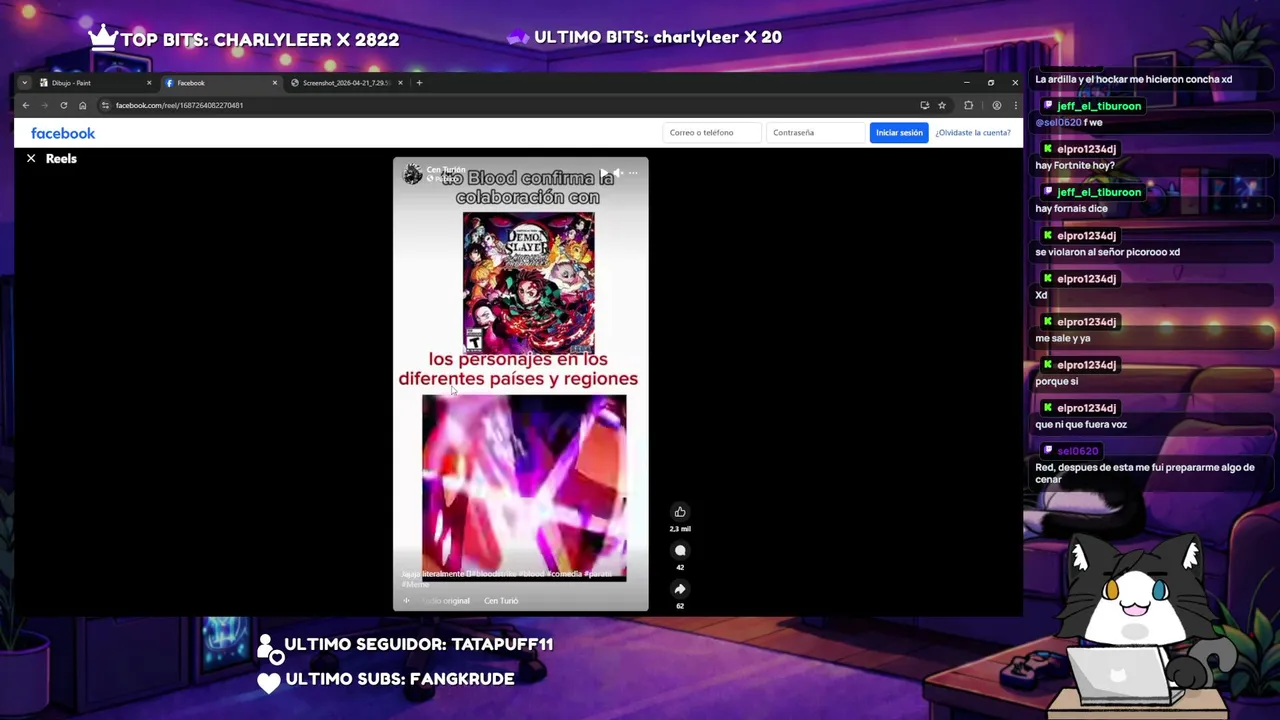Go forward with the browser arrow
This screenshot has height=720, width=1280.
tap(44, 105)
